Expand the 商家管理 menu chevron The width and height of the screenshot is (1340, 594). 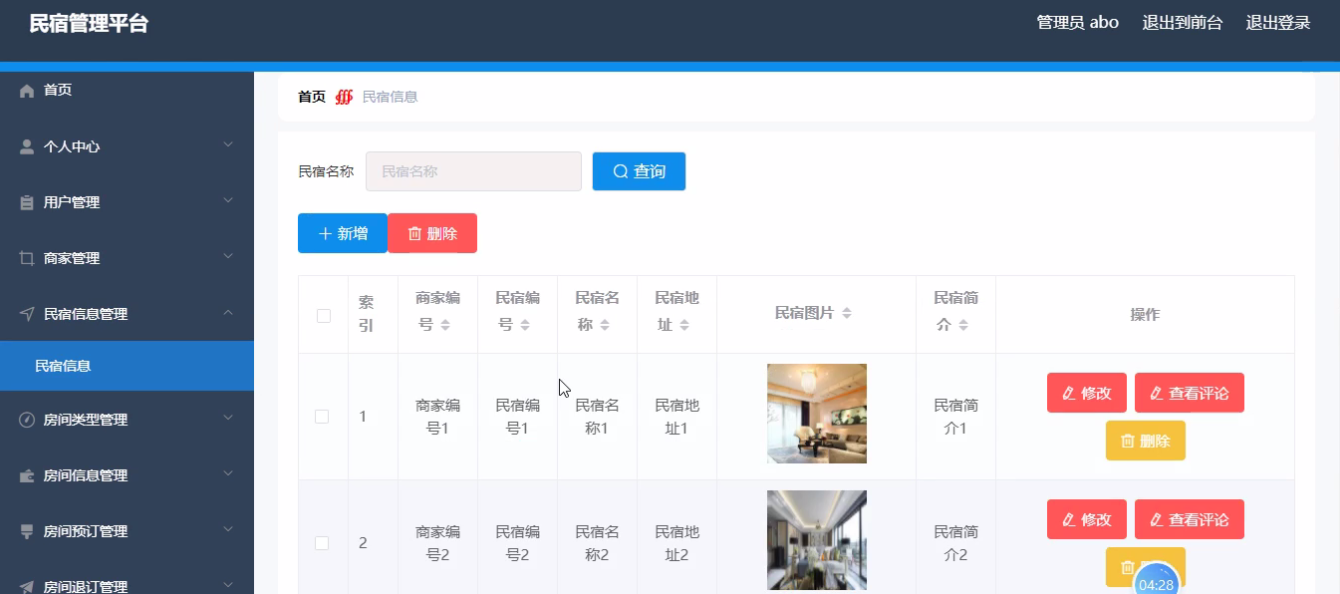(228, 258)
